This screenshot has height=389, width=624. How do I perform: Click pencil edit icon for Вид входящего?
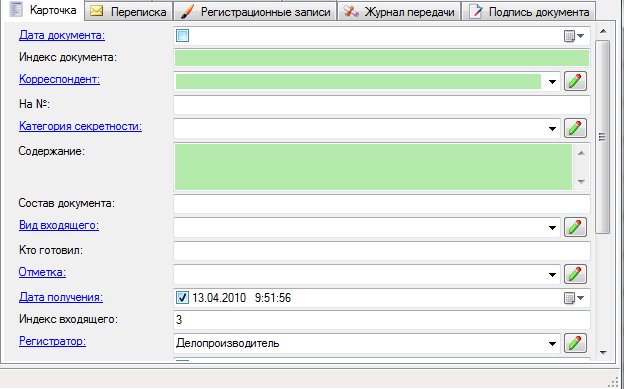[575, 227]
